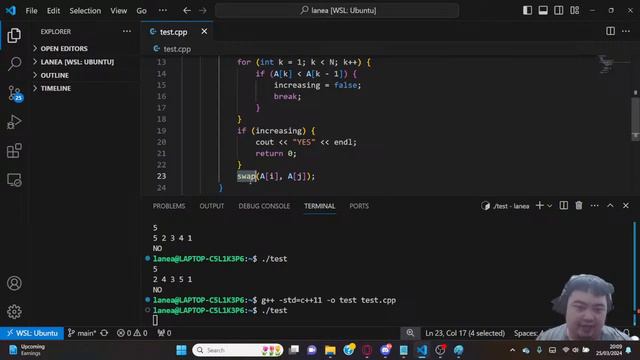The image size is (640, 360).
Task: Open terminal panel more actions ellipsis
Action: coord(594,206)
